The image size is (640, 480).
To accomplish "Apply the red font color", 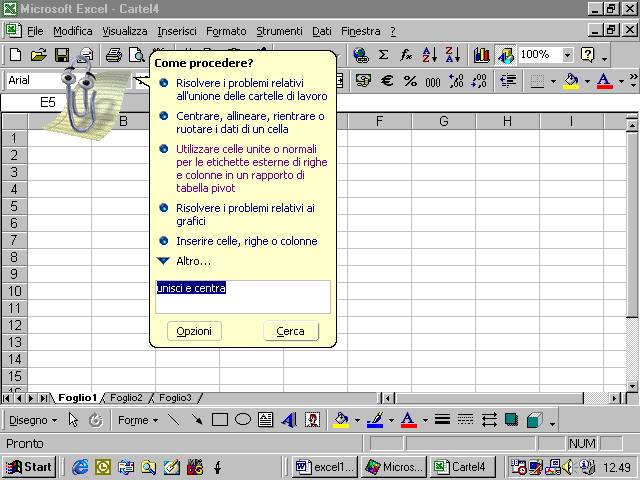I will coord(604,81).
